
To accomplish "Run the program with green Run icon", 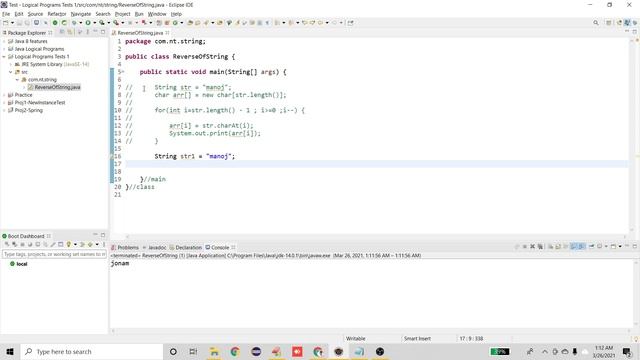I will [x=88, y=23].
